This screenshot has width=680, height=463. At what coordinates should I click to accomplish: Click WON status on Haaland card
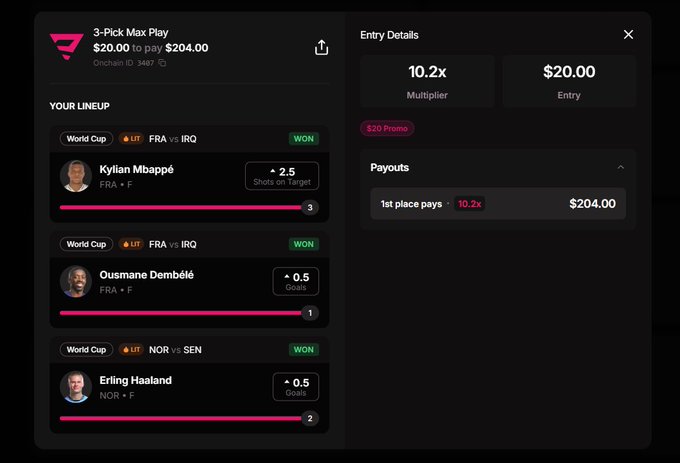pyautogui.click(x=304, y=349)
